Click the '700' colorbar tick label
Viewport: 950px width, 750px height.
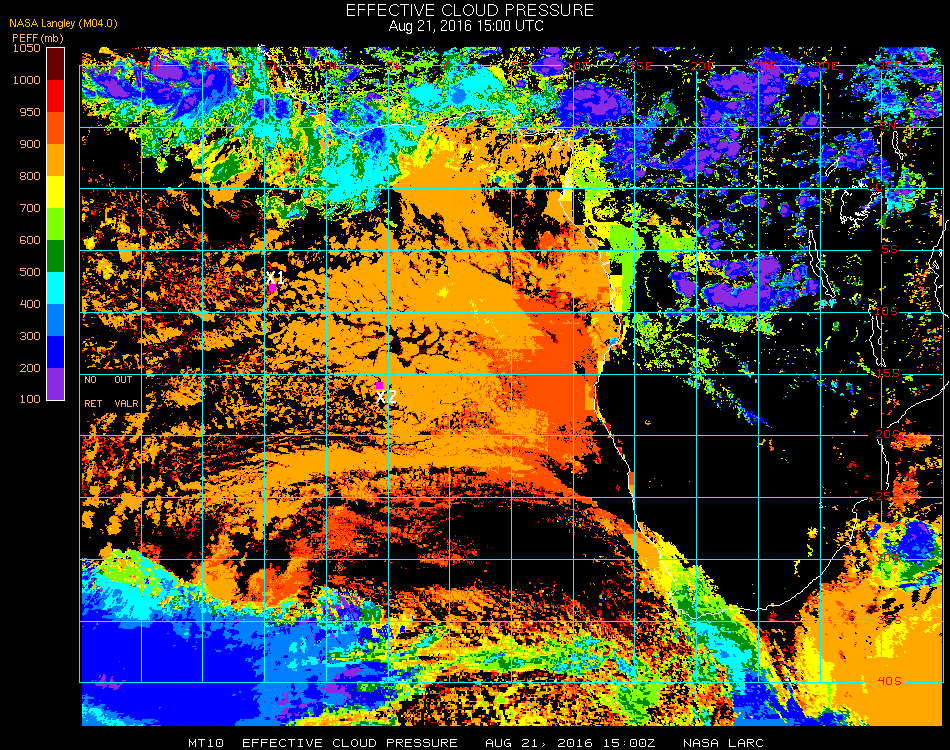point(30,208)
